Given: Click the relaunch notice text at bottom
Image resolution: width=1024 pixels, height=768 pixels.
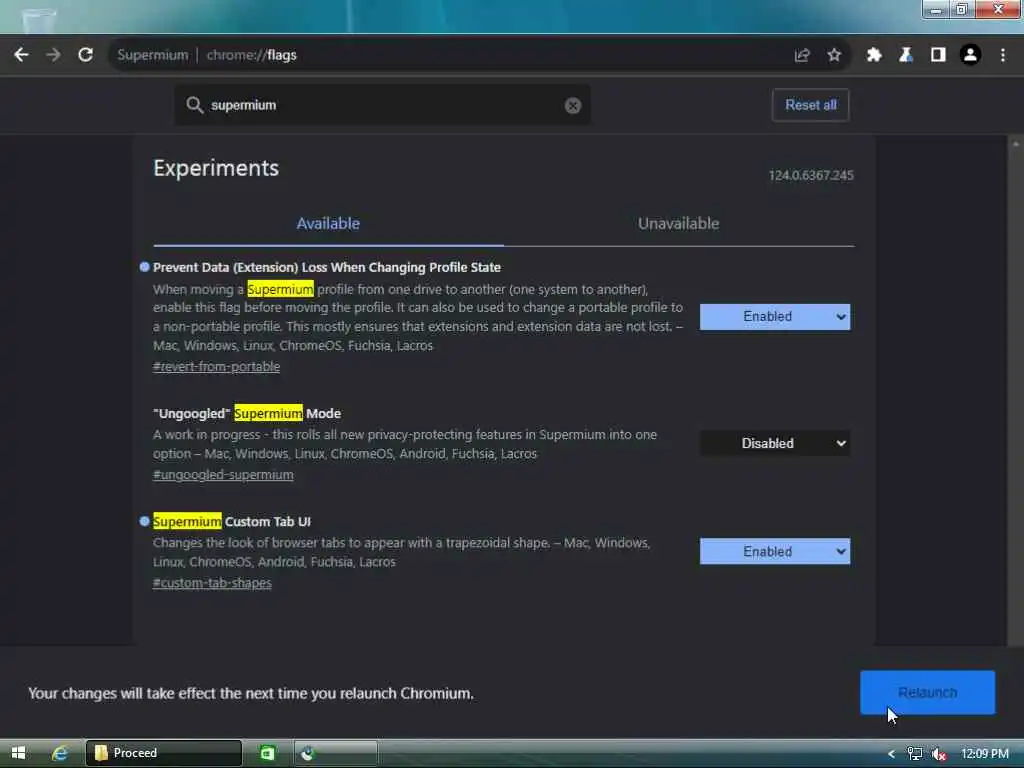Looking at the screenshot, I should click(x=251, y=694).
